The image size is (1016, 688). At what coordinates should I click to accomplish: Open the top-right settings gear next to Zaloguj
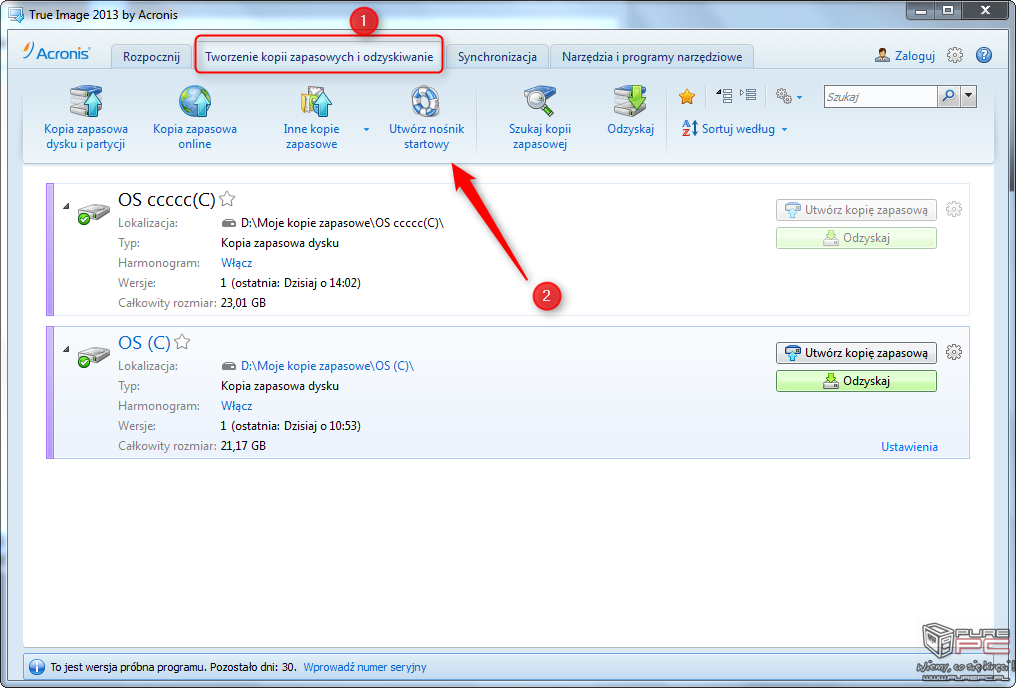[954, 56]
